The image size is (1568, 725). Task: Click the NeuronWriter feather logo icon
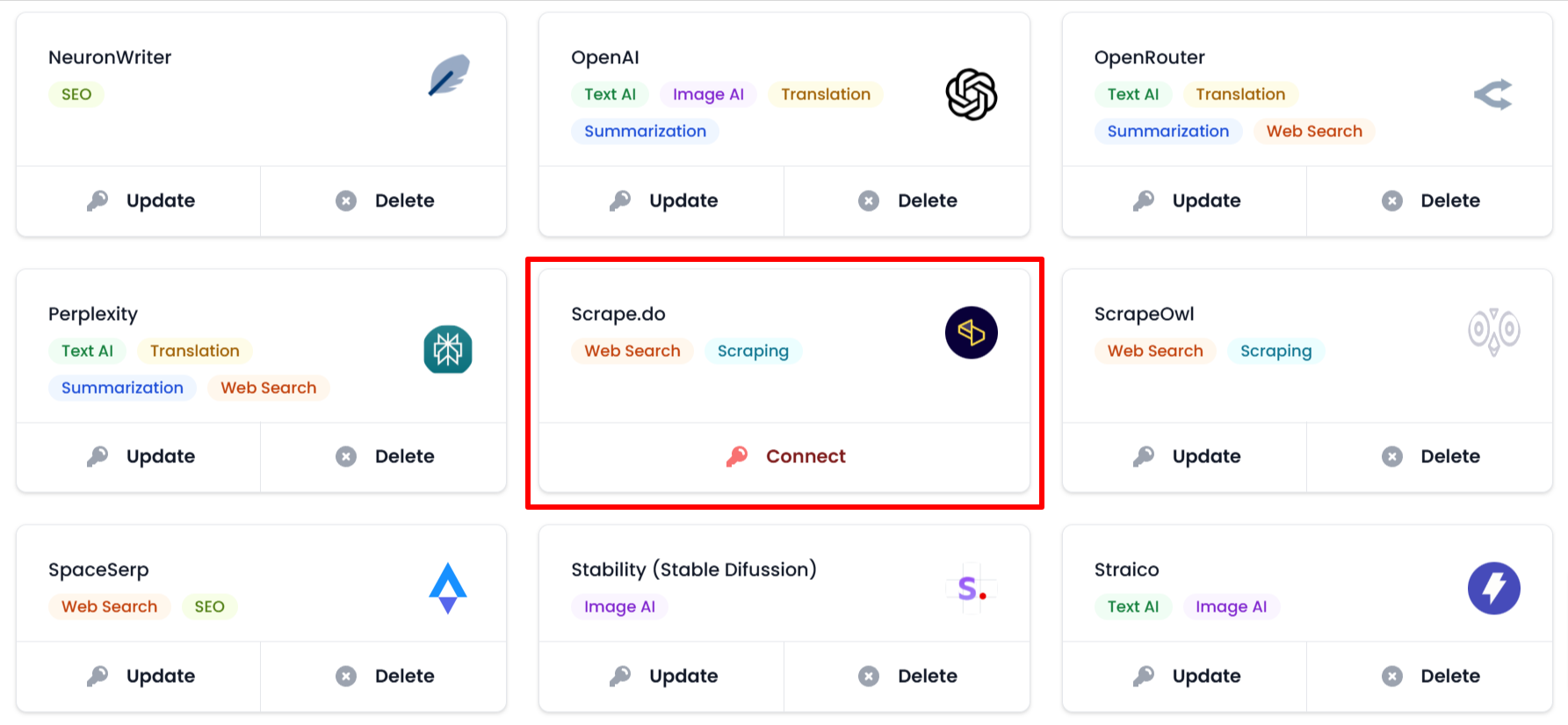[x=449, y=76]
